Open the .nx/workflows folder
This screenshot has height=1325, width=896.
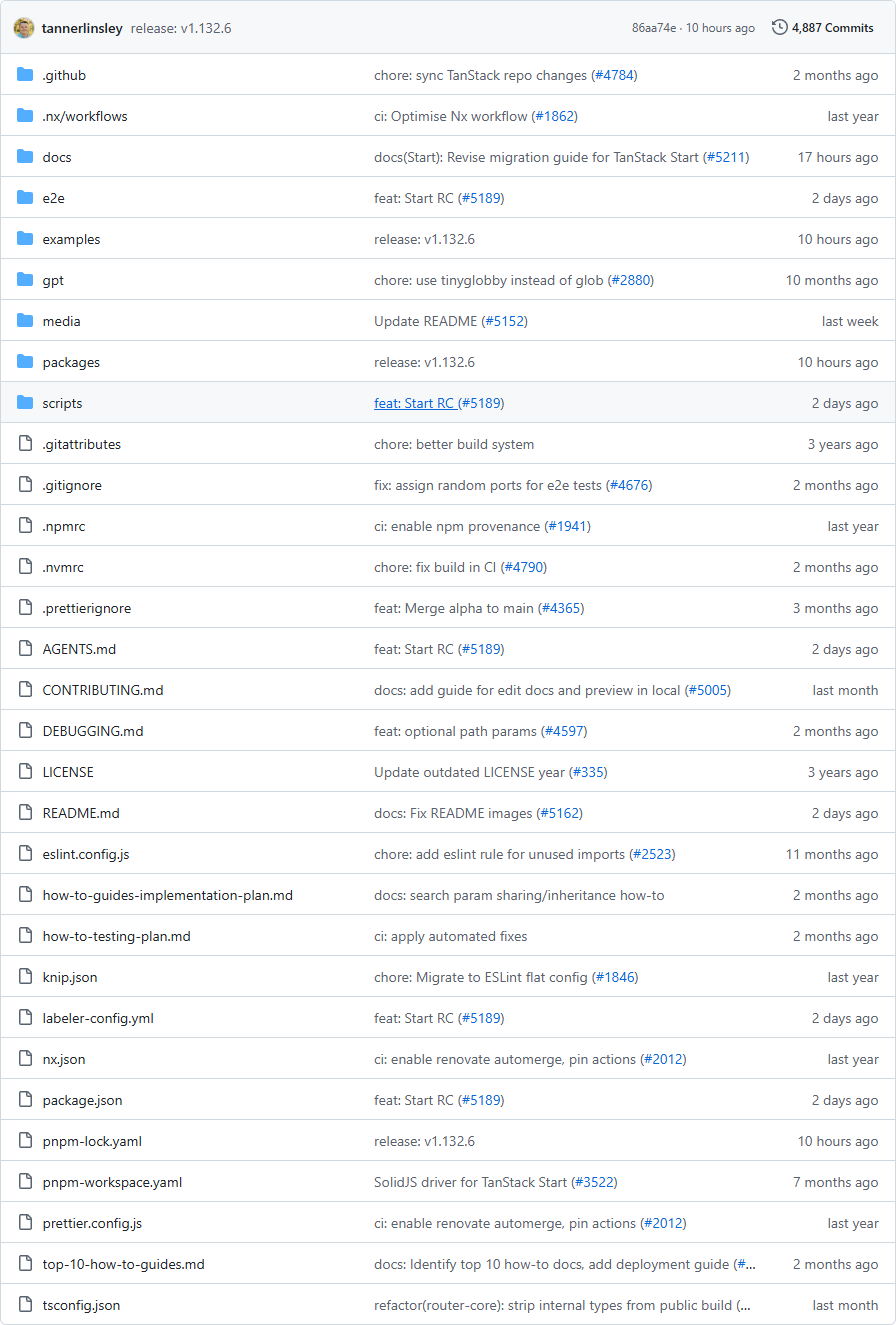point(85,116)
